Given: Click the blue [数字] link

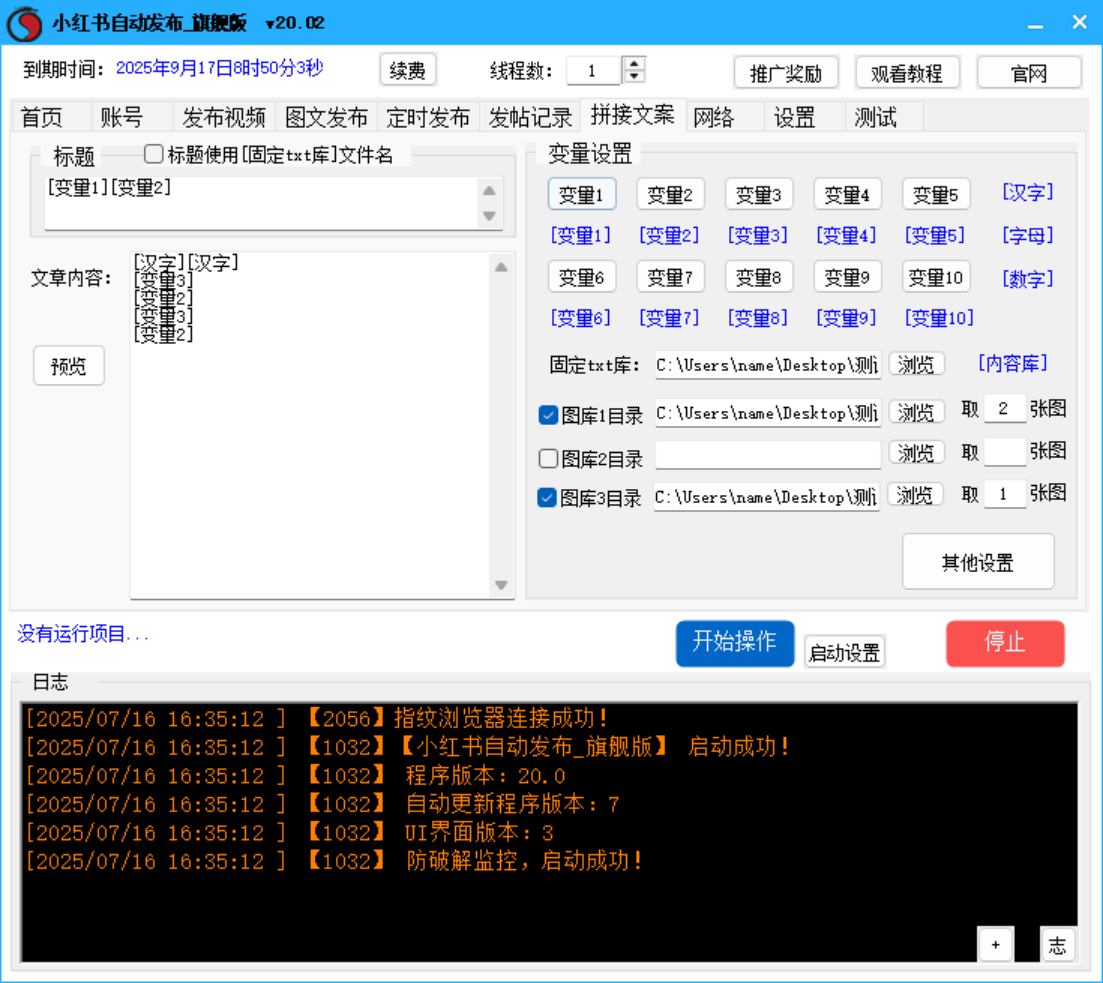Looking at the screenshot, I should click(x=1028, y=279).
